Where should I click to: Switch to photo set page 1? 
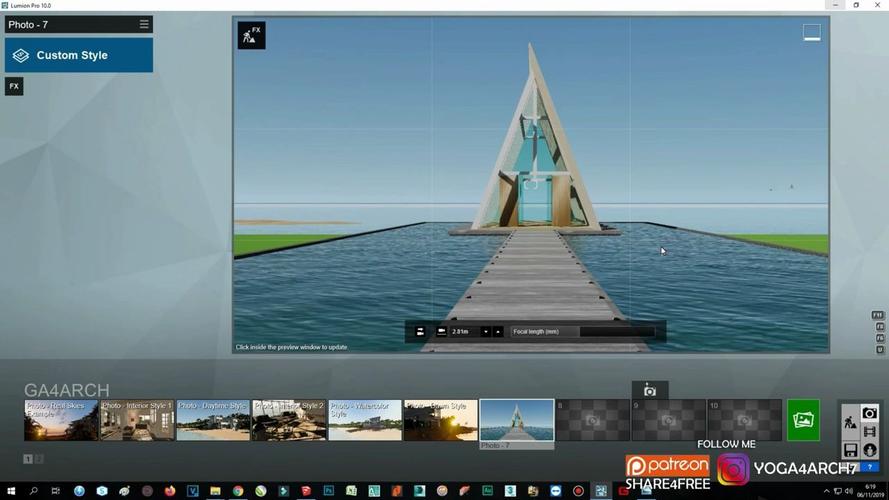(28, 459)
